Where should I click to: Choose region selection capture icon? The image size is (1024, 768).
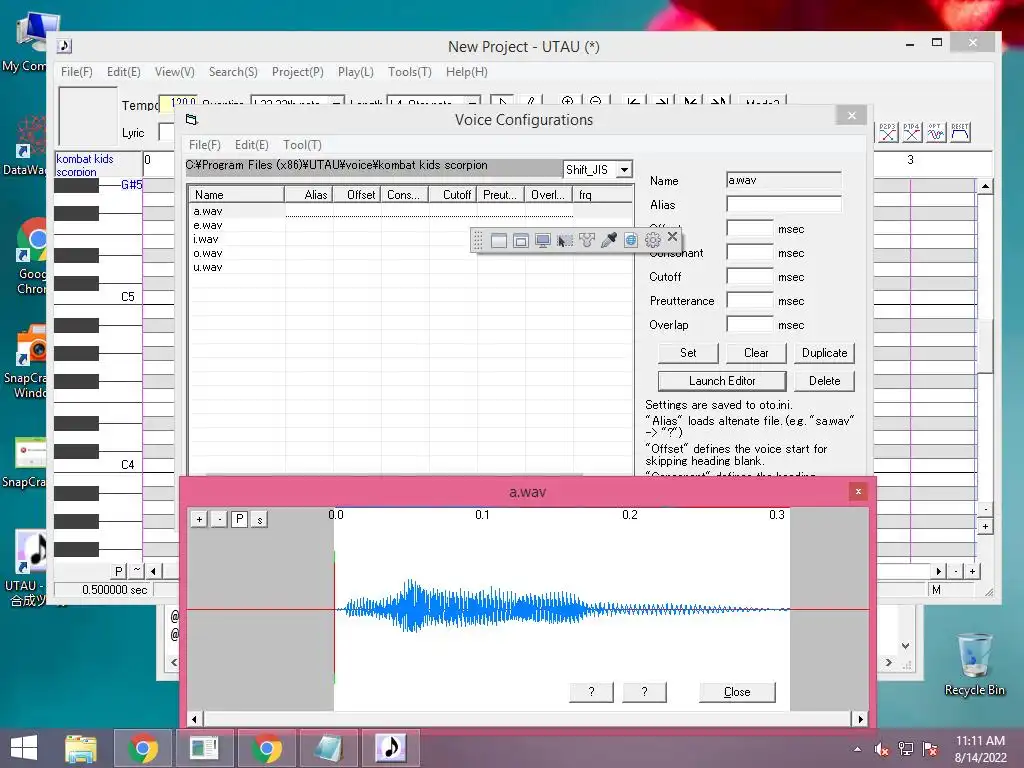[x=565, y=240]
